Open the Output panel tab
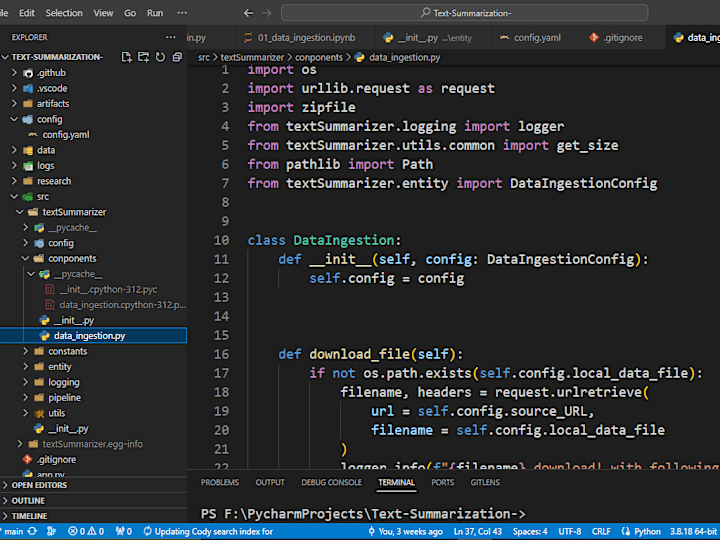 270,482
